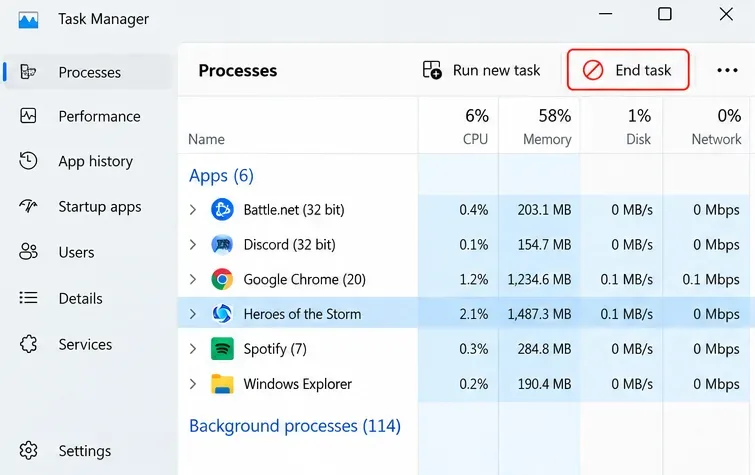Viewport: 755px width, 475px height.
Task: Open the App history page
Action: tap(95, 161)
